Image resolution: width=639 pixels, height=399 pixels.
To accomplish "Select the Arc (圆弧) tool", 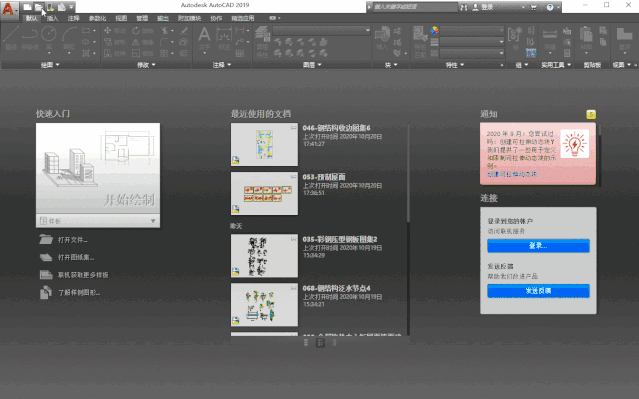I will (69, 37).
